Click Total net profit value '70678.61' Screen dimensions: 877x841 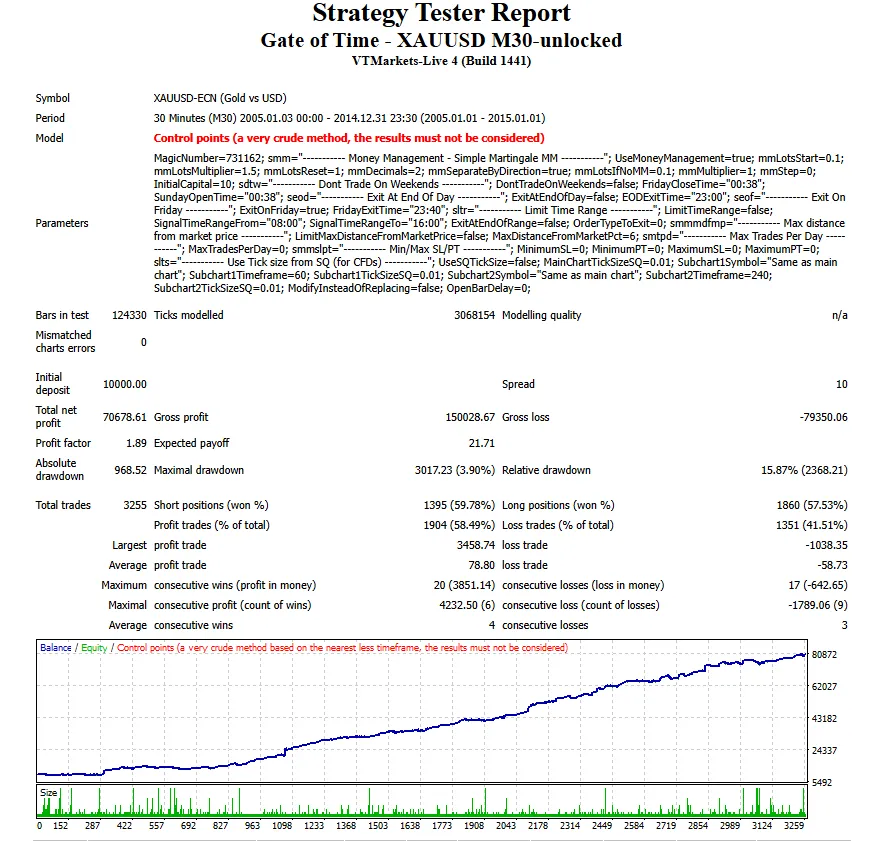[125, 417]
